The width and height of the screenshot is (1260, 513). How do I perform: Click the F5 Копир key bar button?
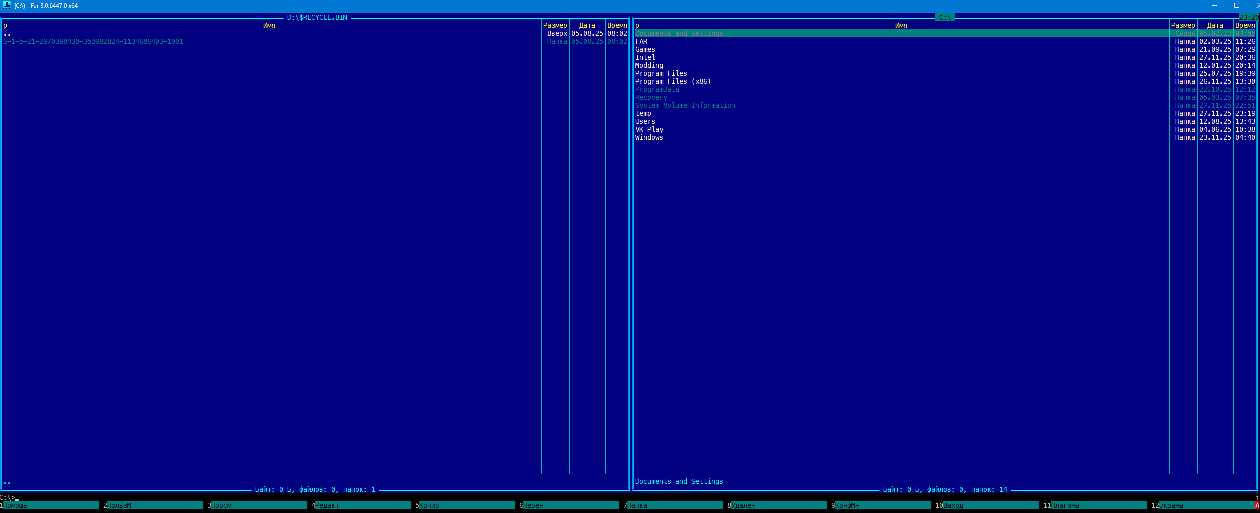466,506
